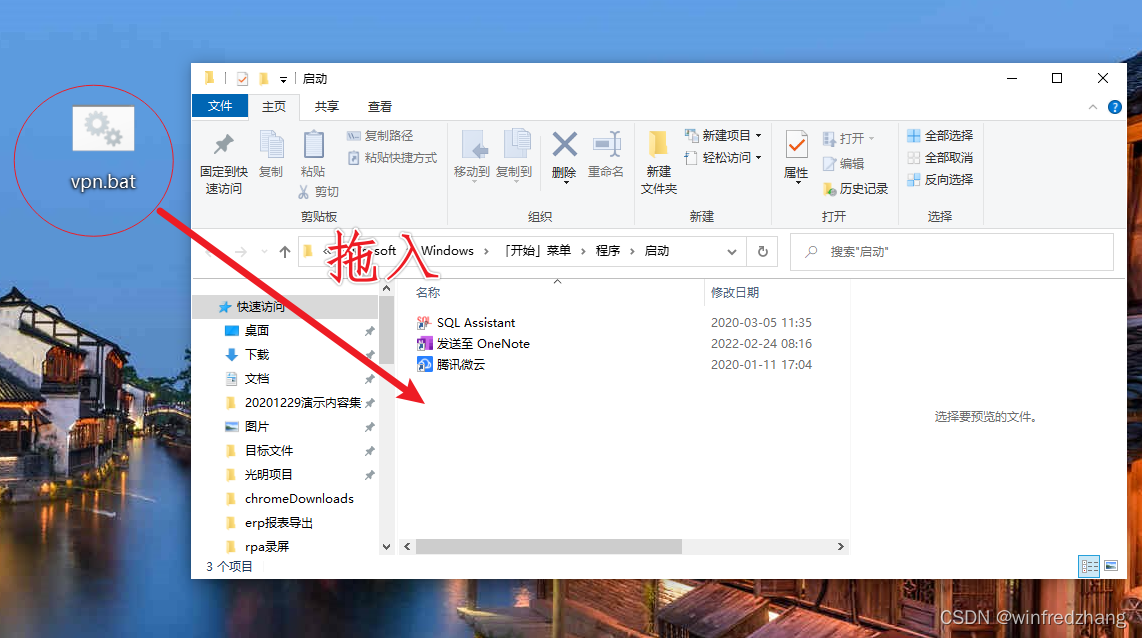Select the vpn.bat desktop file icon
This screenshot has height=638, width=1142.
[103, 129]
